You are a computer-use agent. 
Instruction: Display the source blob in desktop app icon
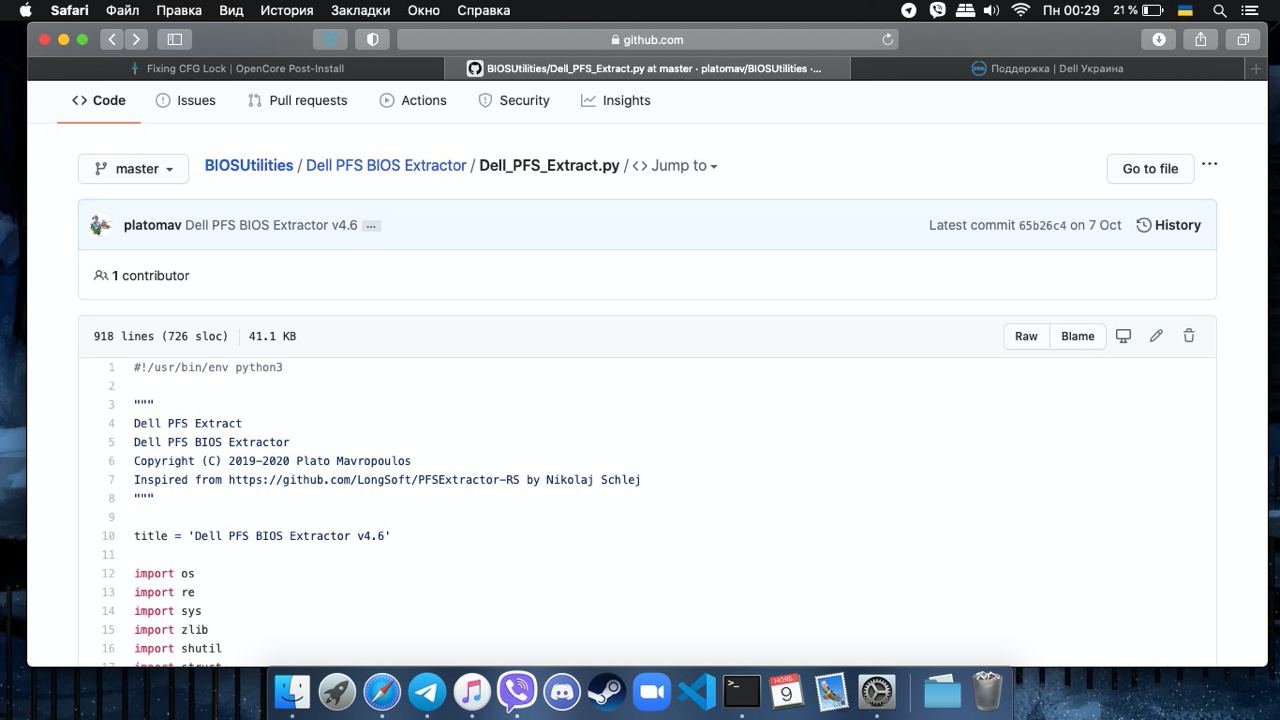[1123, 336]
